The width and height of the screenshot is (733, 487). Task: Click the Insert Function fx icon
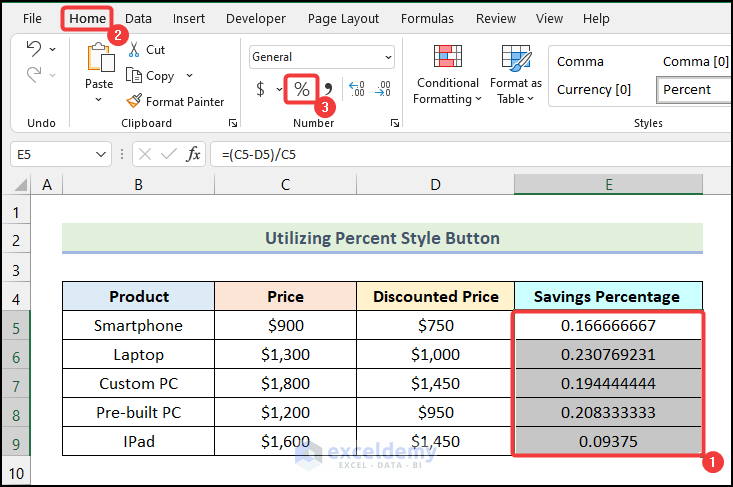[x=194, y=155]
